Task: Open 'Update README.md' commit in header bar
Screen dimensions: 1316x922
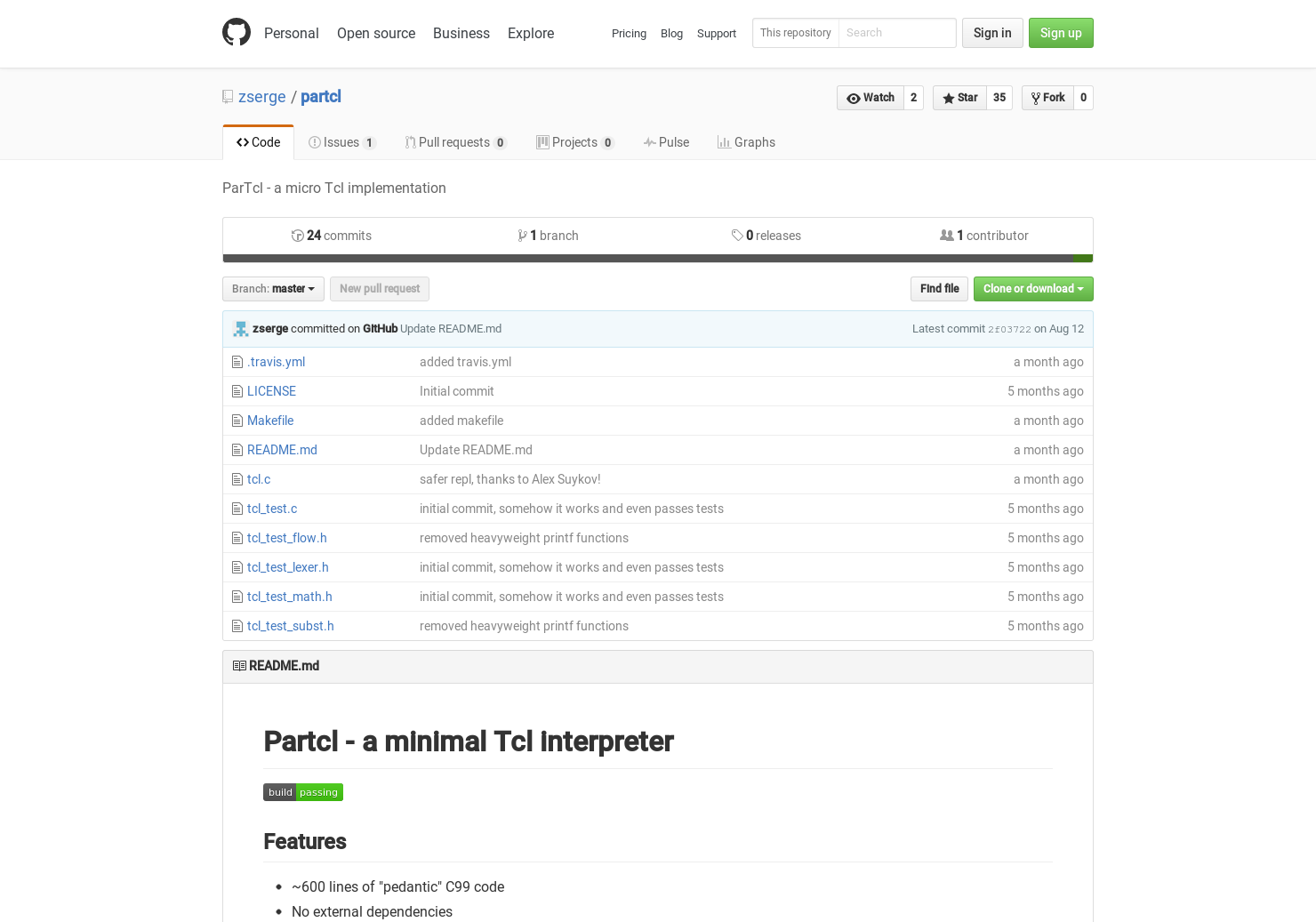Action: point(451,329)
